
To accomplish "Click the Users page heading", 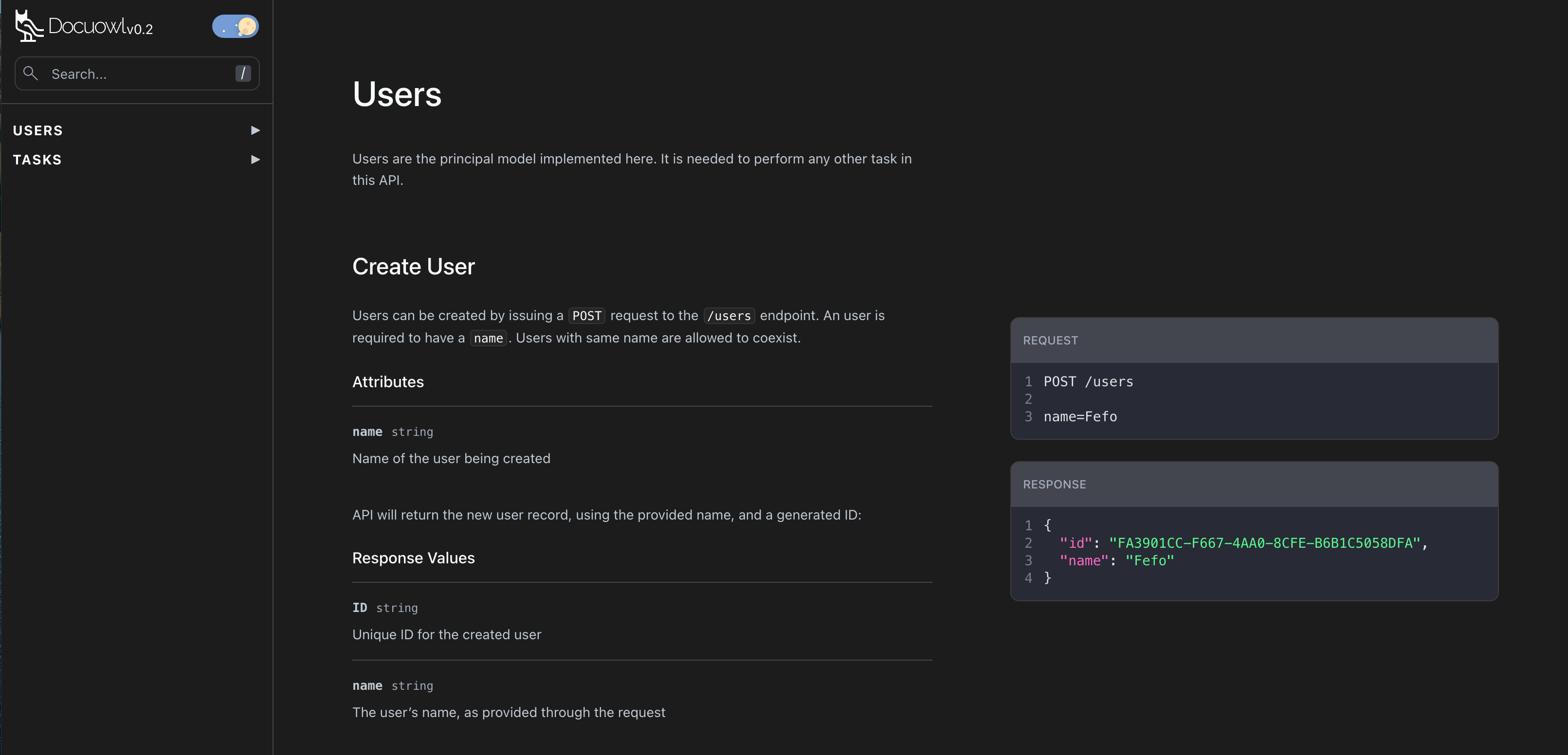I will [397, 94].
